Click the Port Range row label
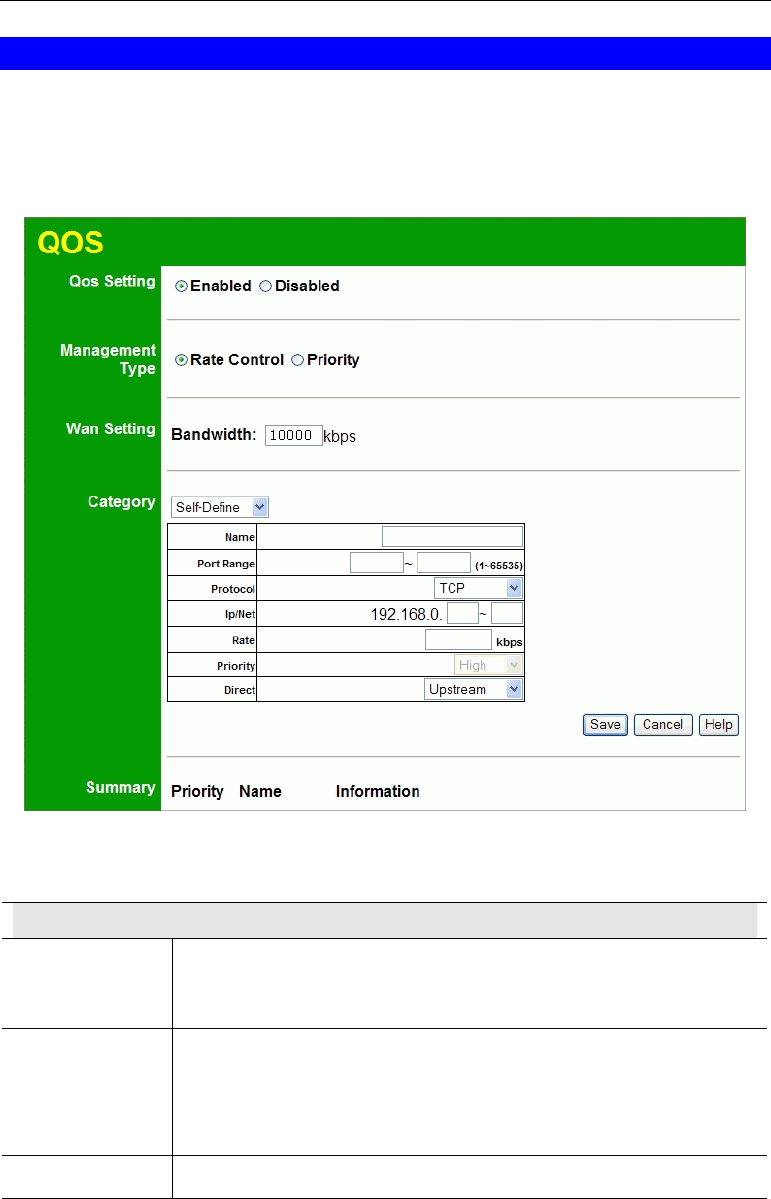This screenshot has width=771, height=1199. coord(226,564)
